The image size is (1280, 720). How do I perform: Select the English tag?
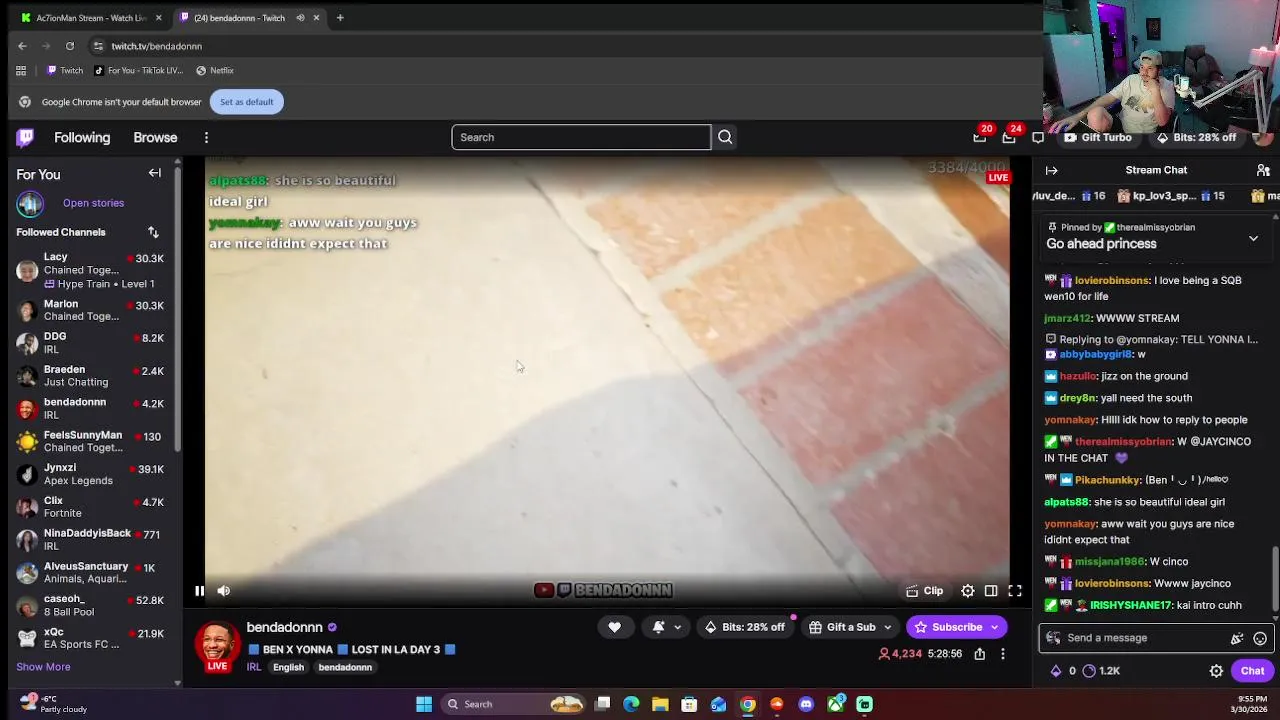pos(288,667)
